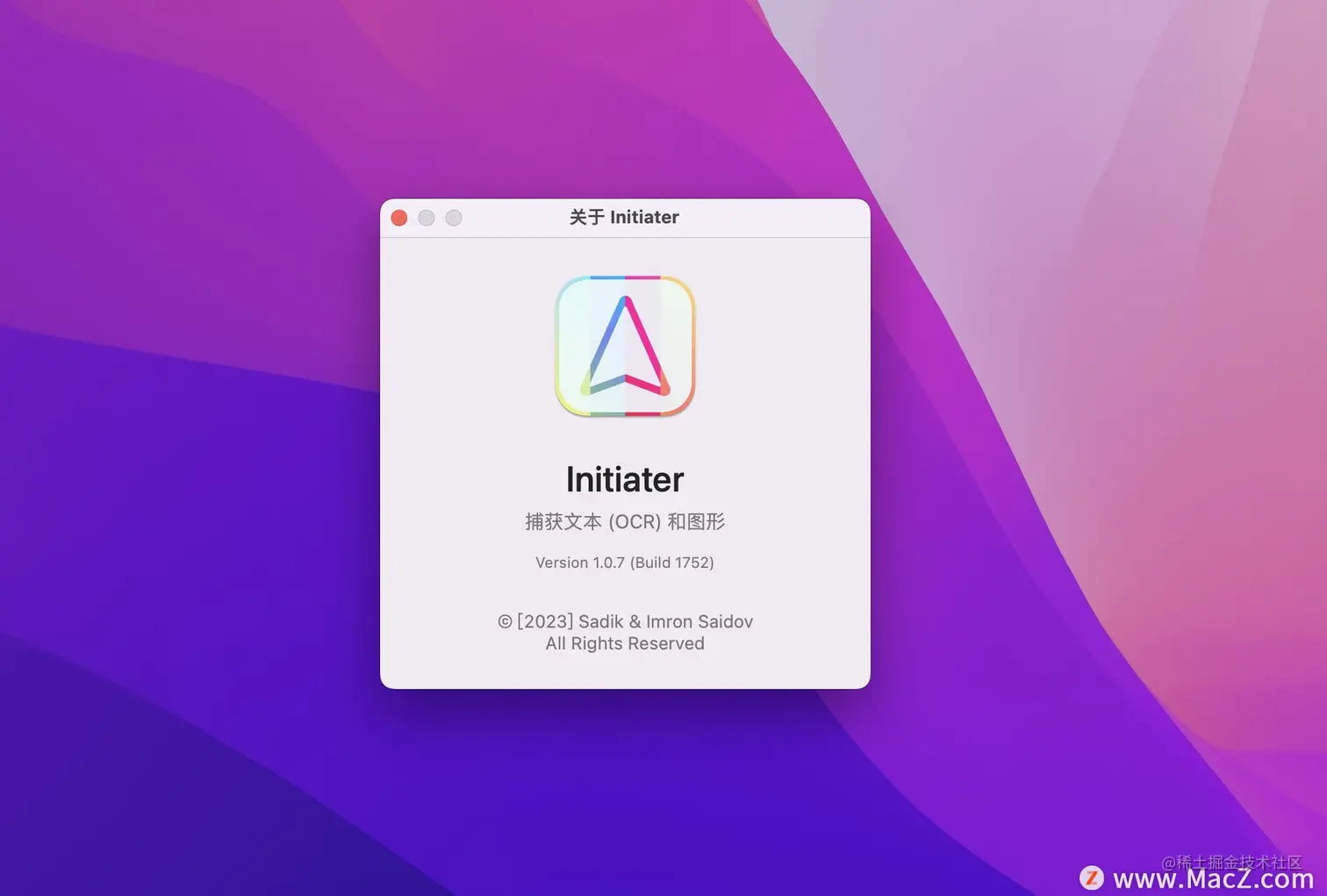
Task: Click the subtitle '捕获文本 (OCR) 和图形'
Action: (x=625, y=521)
